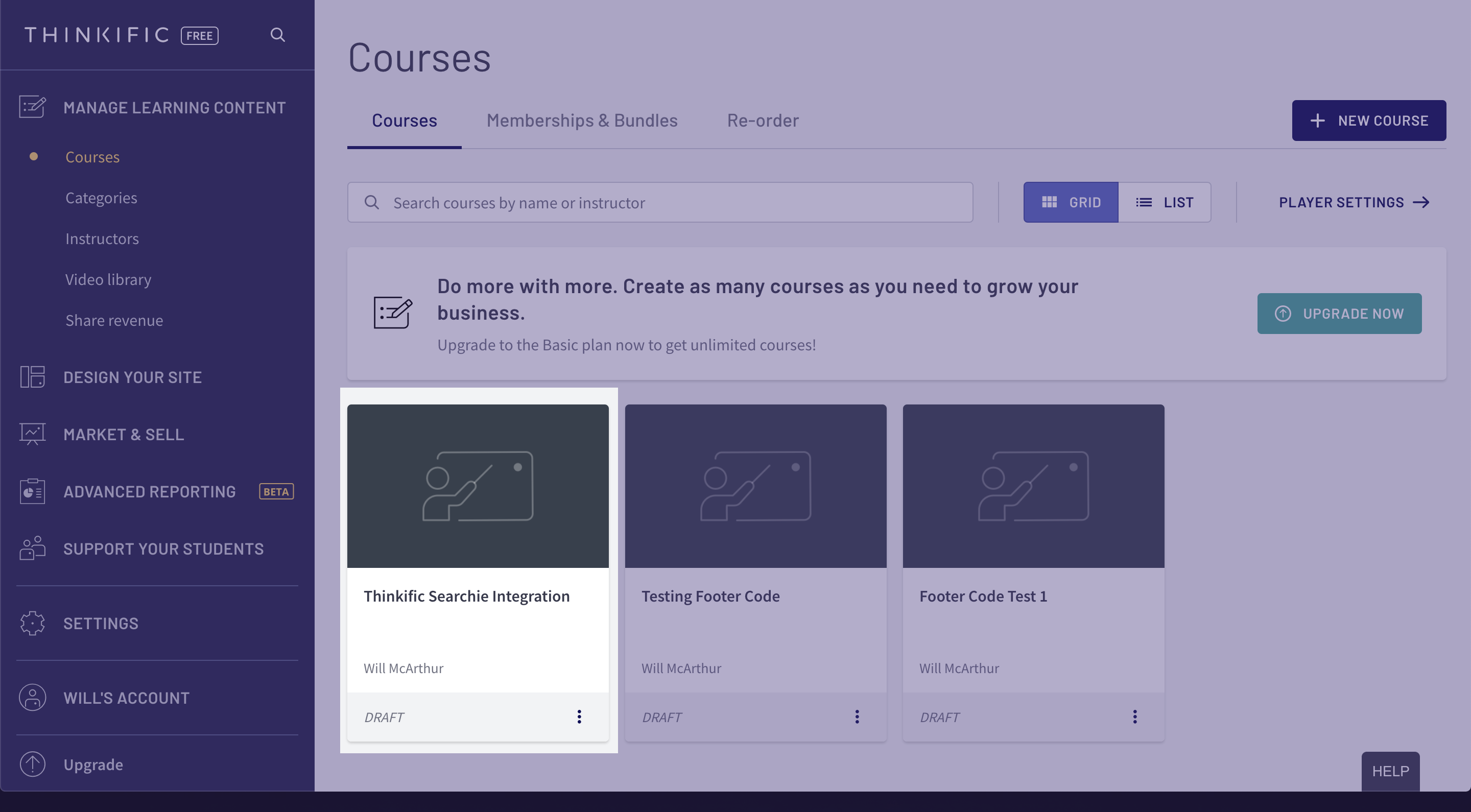Click DRAFT status on Testing Footer Code
The width and height of the screenshot is (1471, 812).
(x=661, y=717)
